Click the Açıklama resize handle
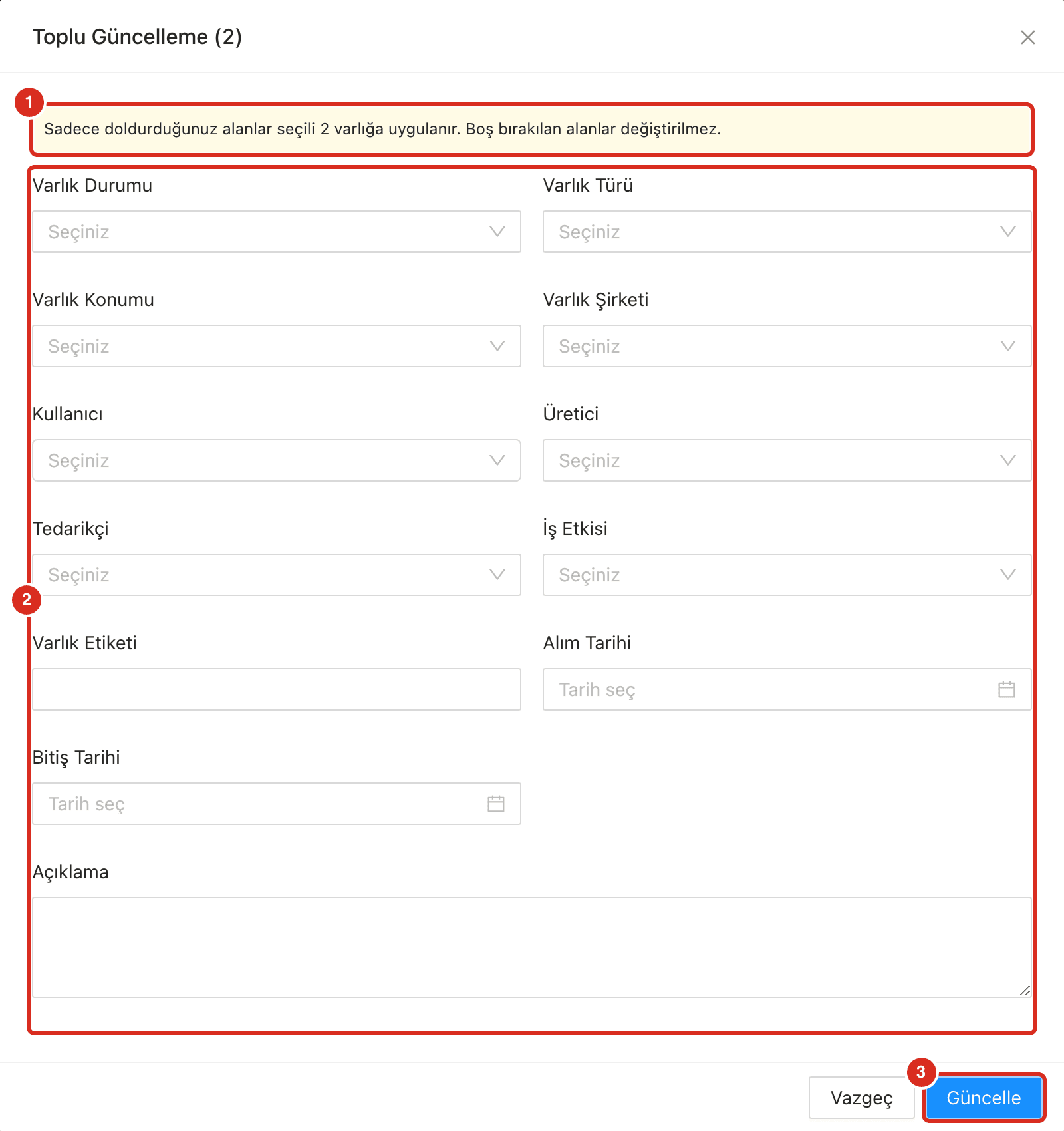 point(1025,991)
